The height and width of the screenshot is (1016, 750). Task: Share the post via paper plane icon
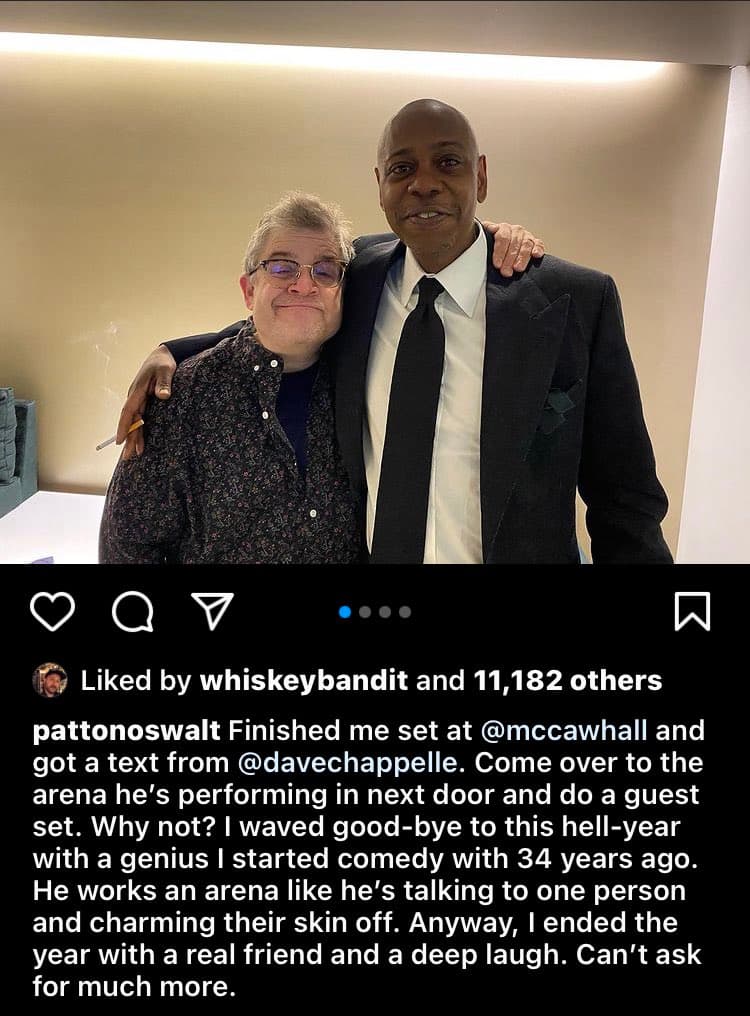click(x=212, y=612)
